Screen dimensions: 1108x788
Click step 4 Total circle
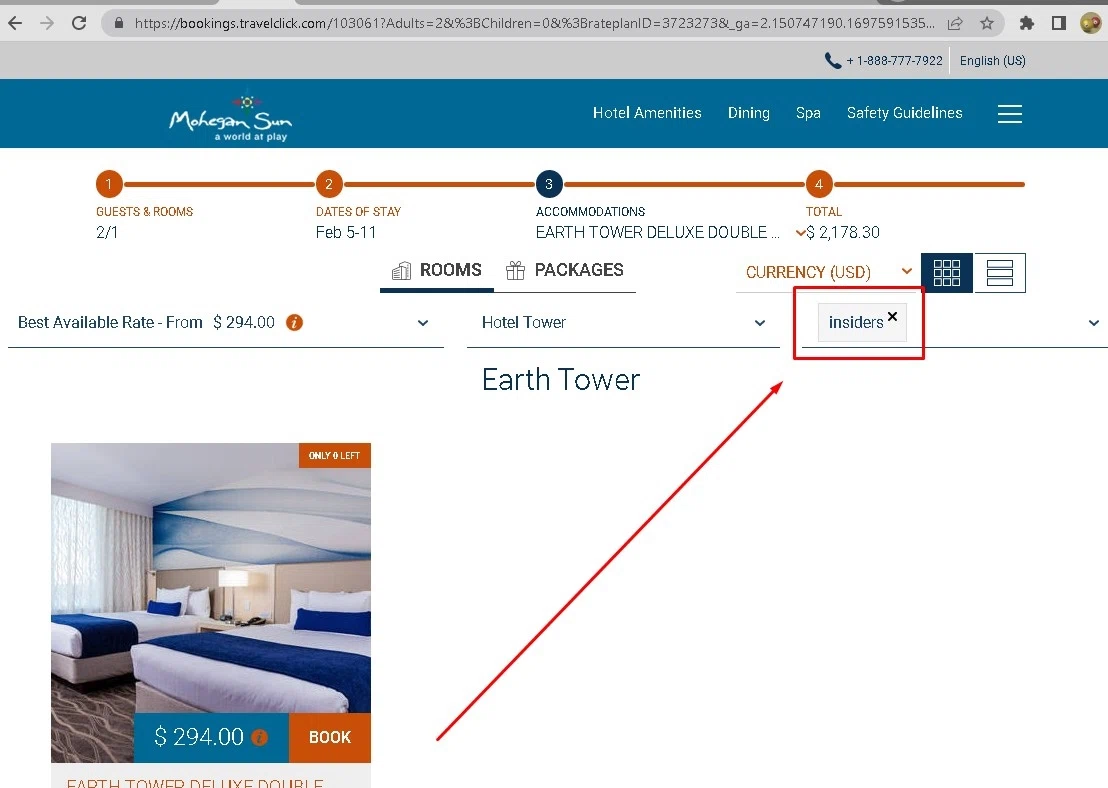tap(819, 184)
